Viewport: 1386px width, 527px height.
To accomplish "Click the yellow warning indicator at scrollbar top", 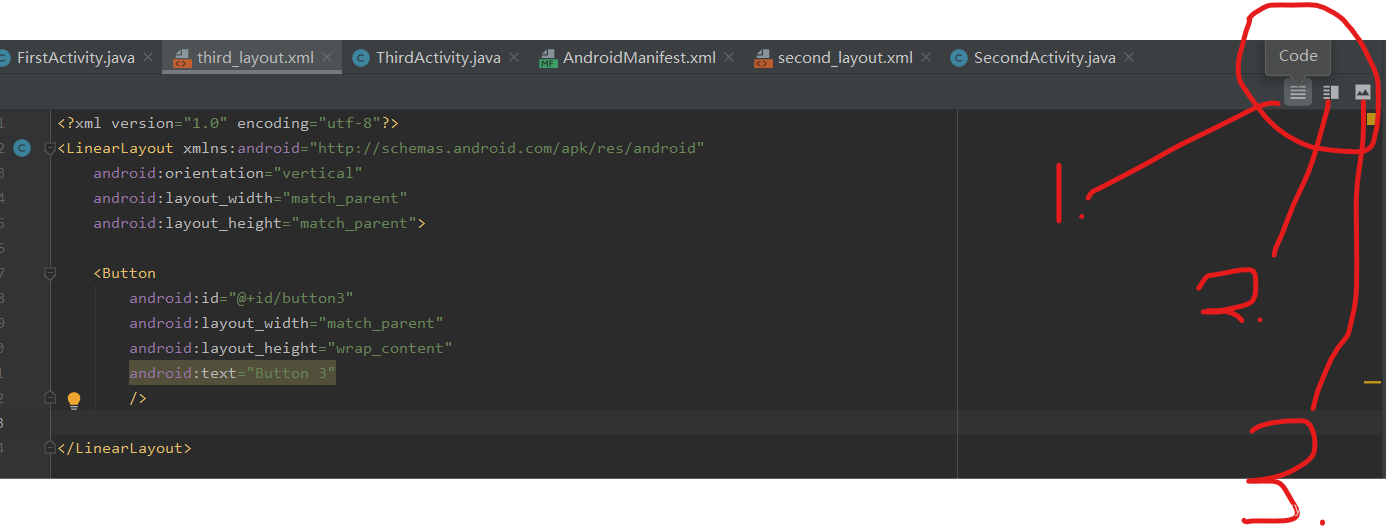I will click(x=1371, y=118).
